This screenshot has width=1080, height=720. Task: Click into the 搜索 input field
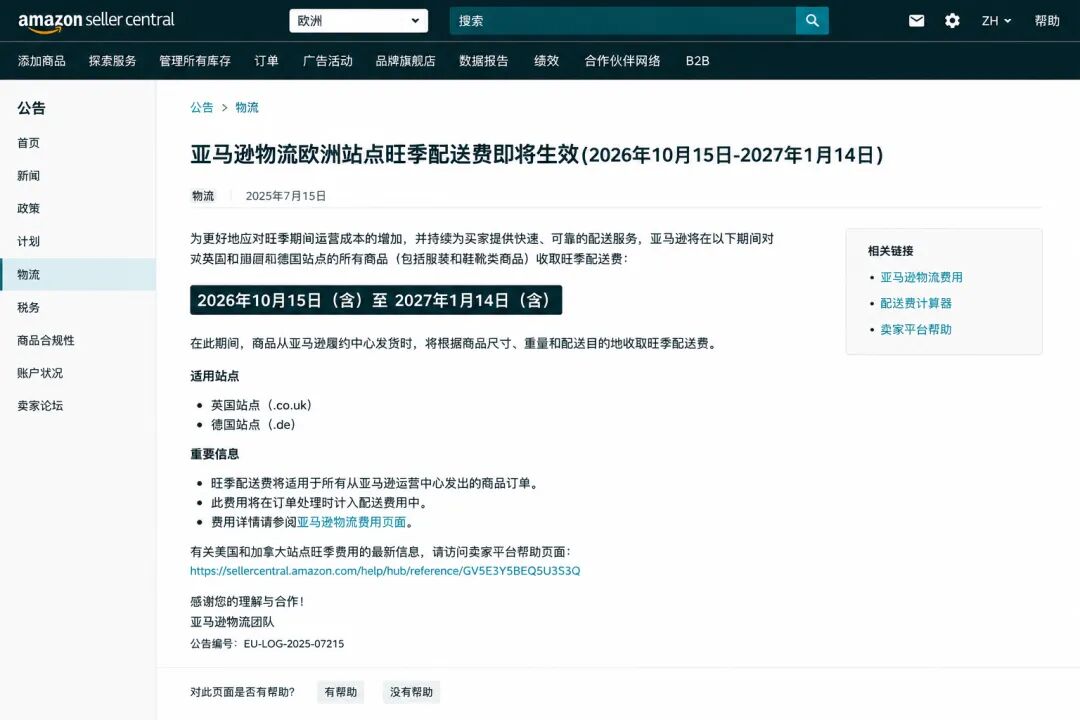pos(623,21)
